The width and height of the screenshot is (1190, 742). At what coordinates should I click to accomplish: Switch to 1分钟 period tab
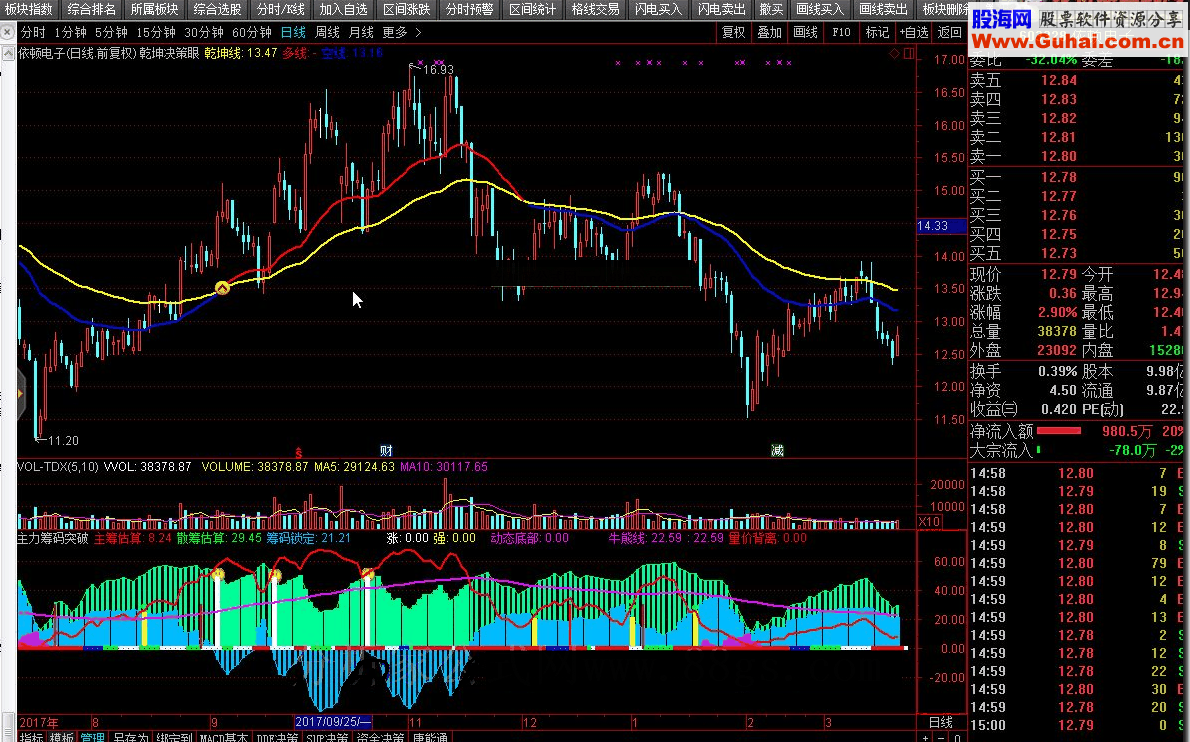pyautogui.click(x=71, y=33)
